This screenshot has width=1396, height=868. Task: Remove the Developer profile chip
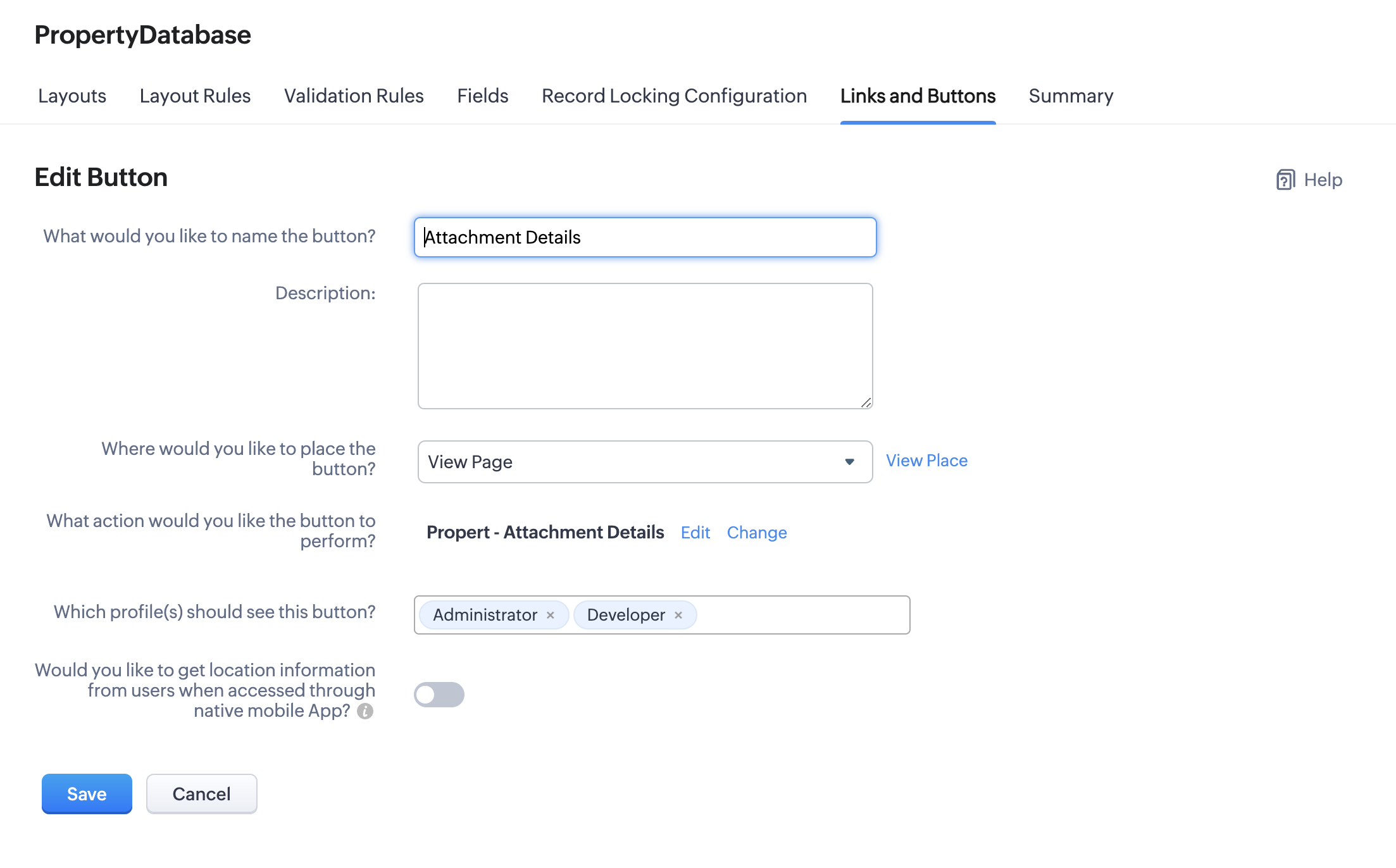click(678, 614)
